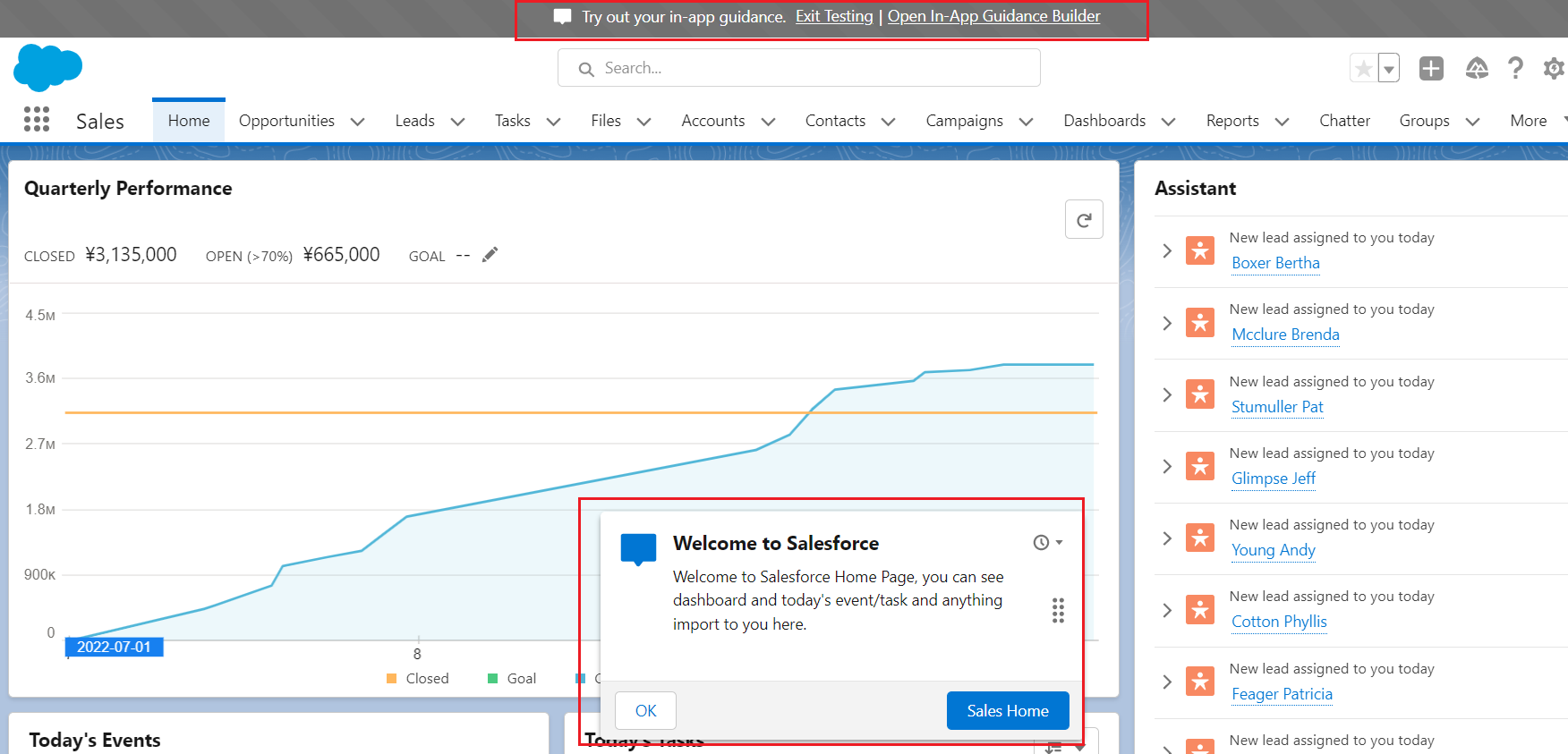Open the Help question mark icon
The height and width of the screenshot is (754, 1568).
pyautogui.click(x=1515, y=68)
